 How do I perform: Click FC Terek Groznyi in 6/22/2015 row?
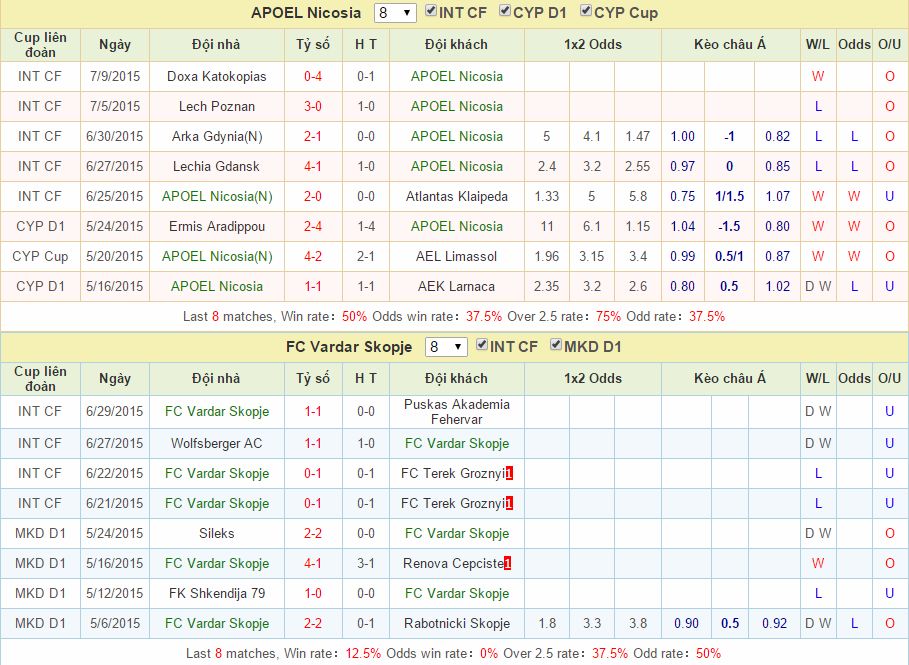click(453, 474)
